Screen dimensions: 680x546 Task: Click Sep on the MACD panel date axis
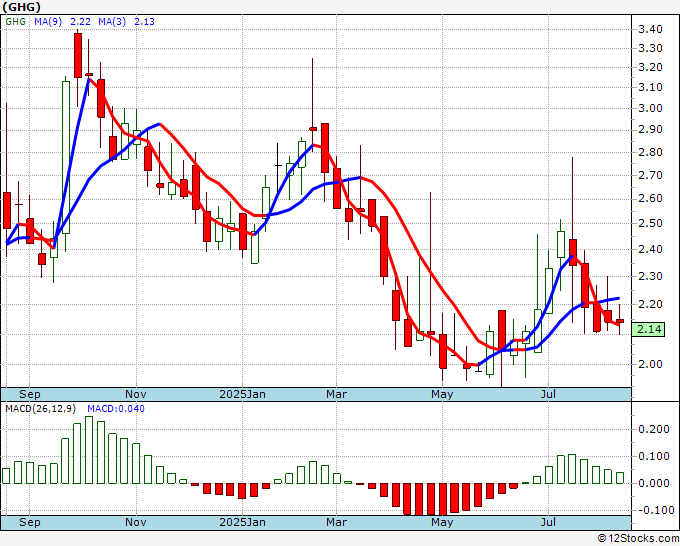(x=29, y=522)
